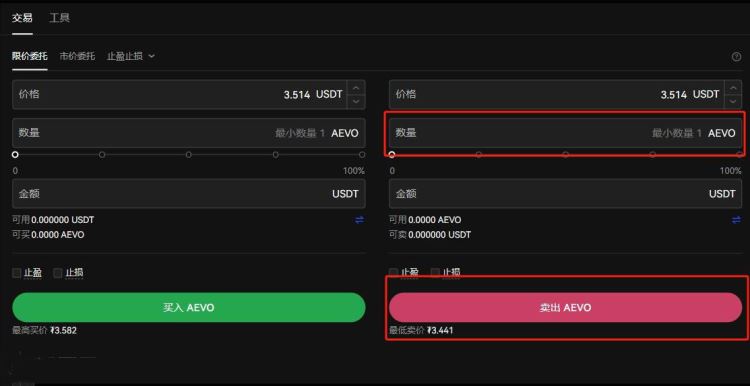This screenshot has height=386, width=750.
Task: Enable 止盈 checkbox on sell side
Action: point(394,272)
